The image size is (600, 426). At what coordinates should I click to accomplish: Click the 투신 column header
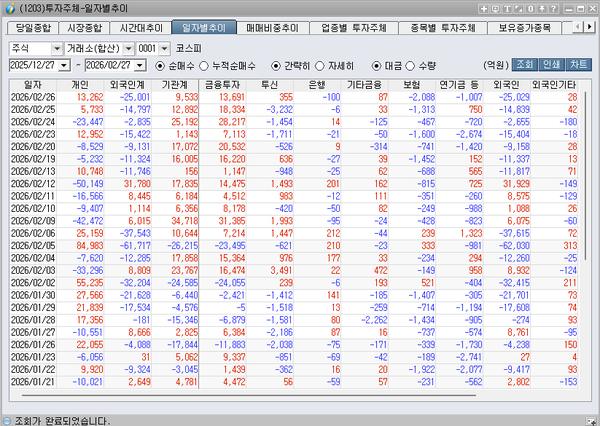pyautogui.click(x=270, y=85)
